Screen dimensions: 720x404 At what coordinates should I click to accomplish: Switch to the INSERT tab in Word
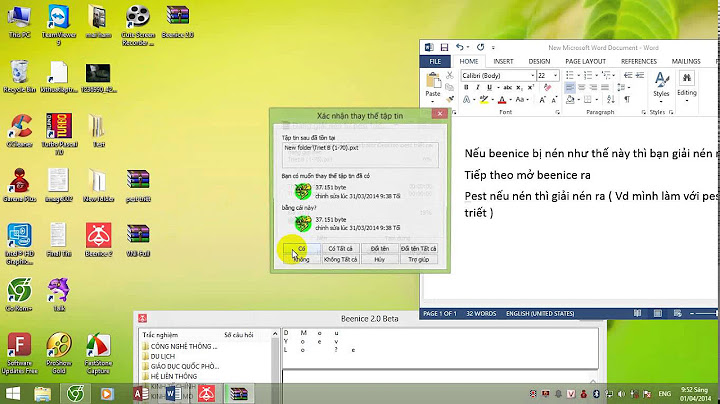[503, 61]
